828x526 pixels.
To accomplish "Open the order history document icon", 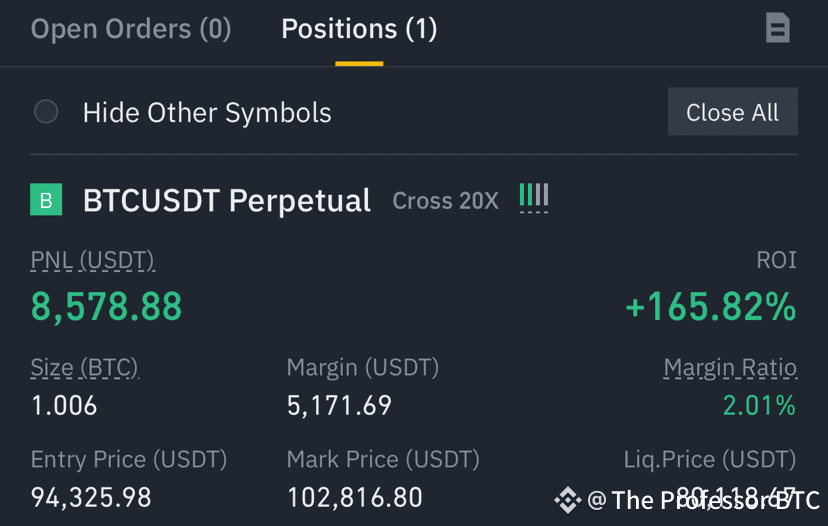I will point(777,28).
